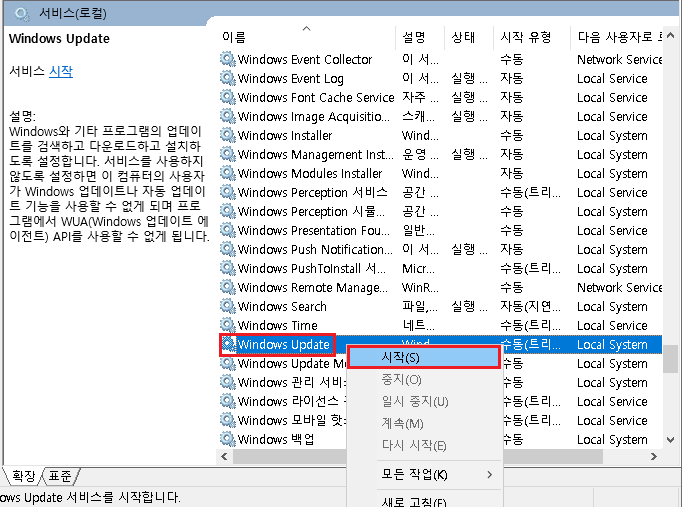Click the vertical scrollbar down arrow
Viewport: 682px width, 507px height.
671,440
